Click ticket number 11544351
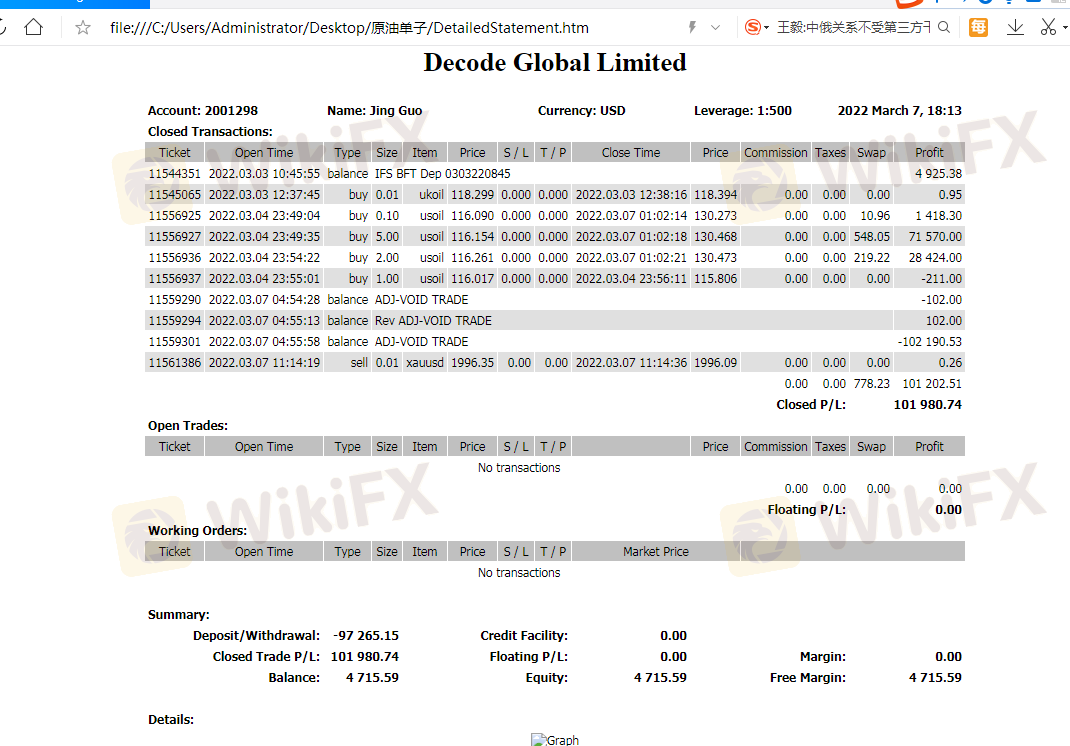The width and height of the screenshot is (1070, 746). coord(175,173)
